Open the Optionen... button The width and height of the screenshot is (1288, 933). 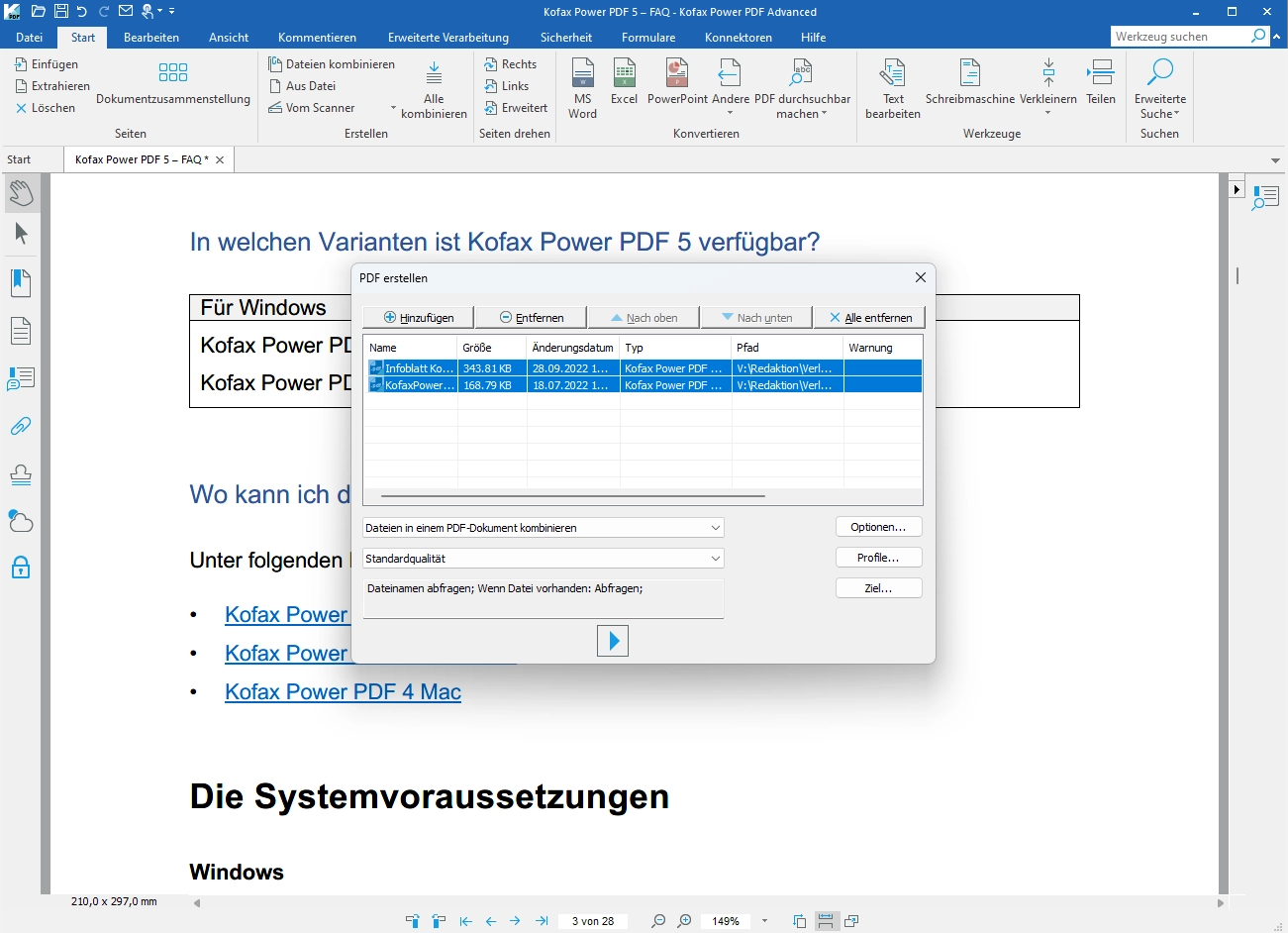[879, 527]
